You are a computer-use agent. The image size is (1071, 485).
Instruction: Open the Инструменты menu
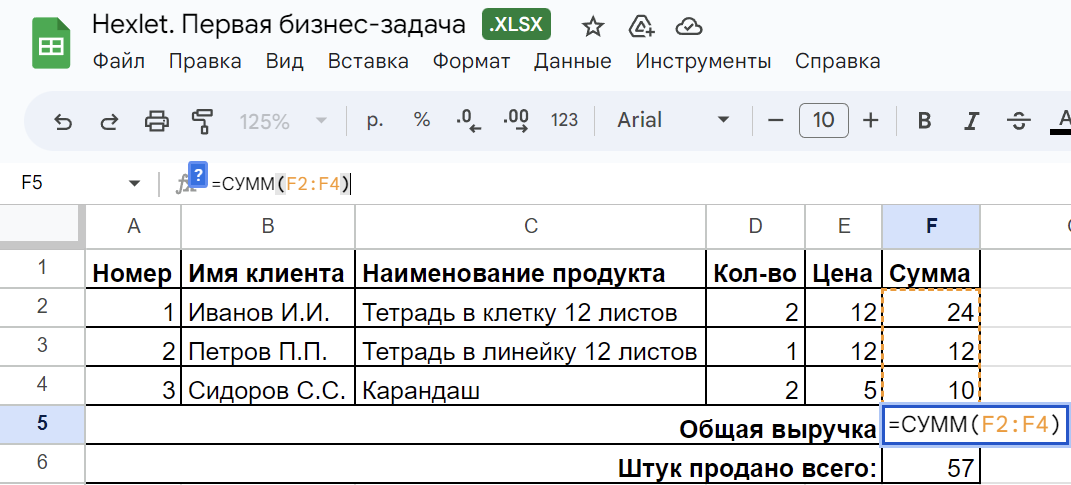[704, 61]
